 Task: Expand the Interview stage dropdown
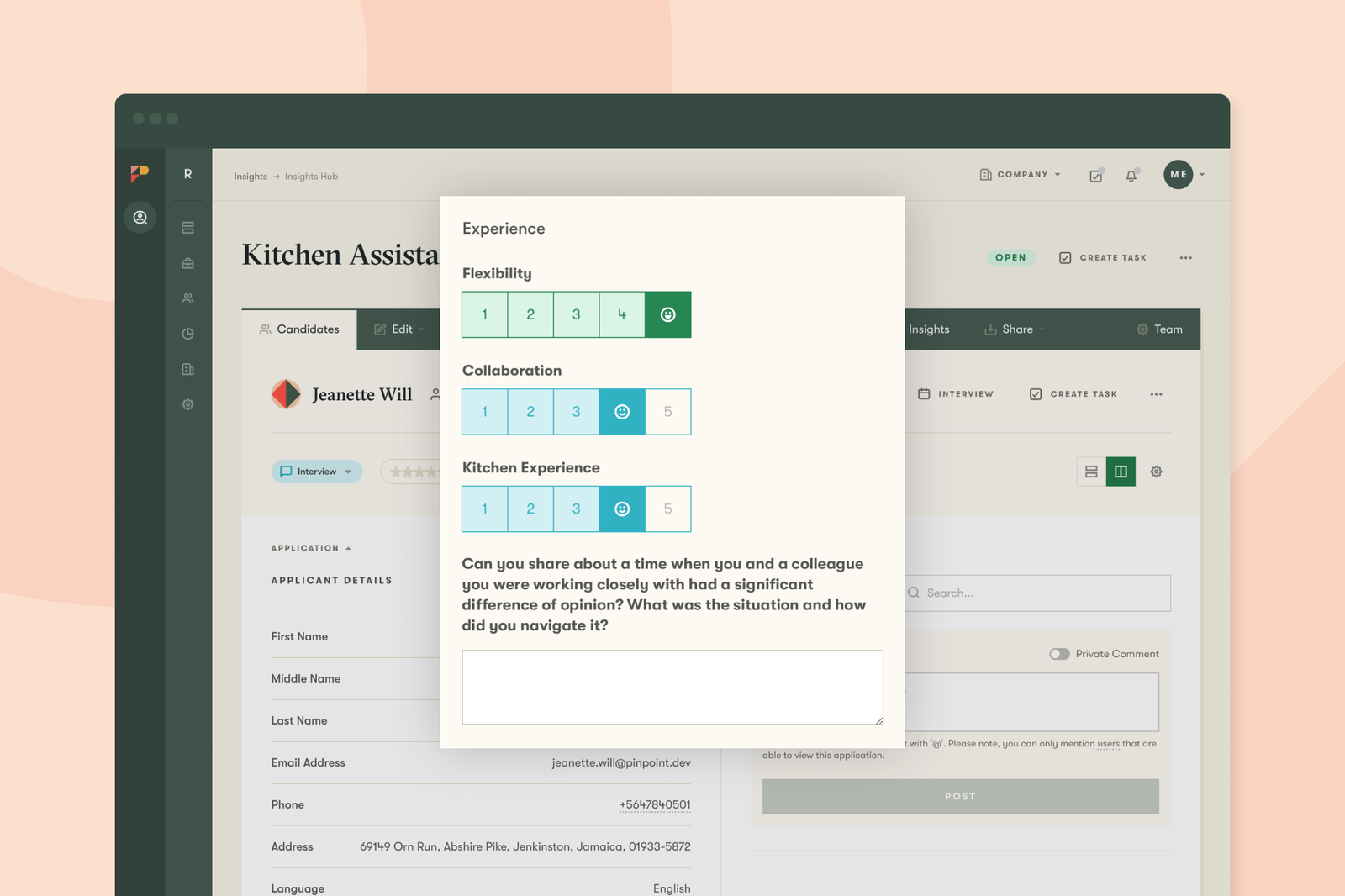[x=317, y=472]
